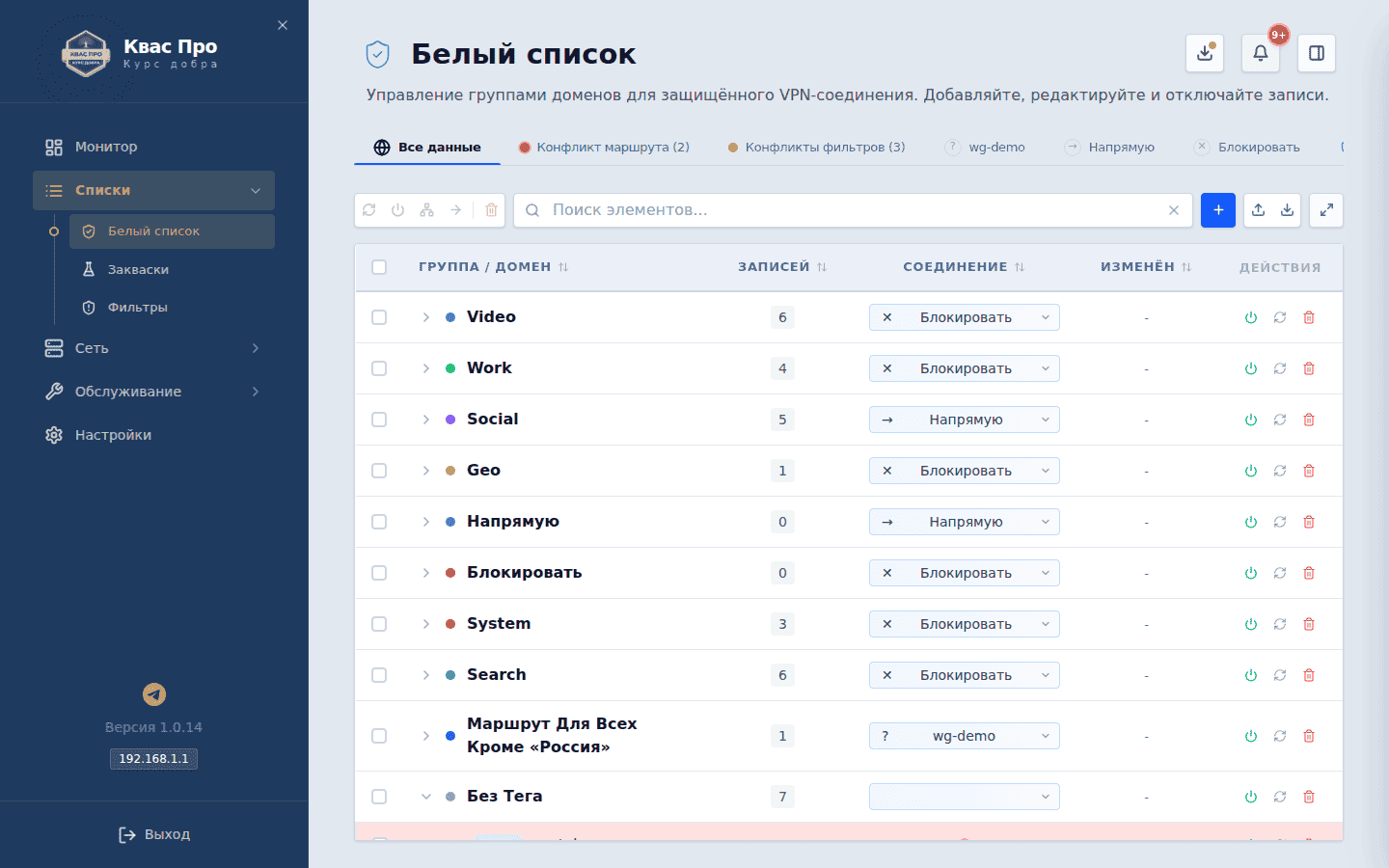Click the import download icon in toolbar
The width and height of the screenshot is (1389, 868).
(1288, 210)
